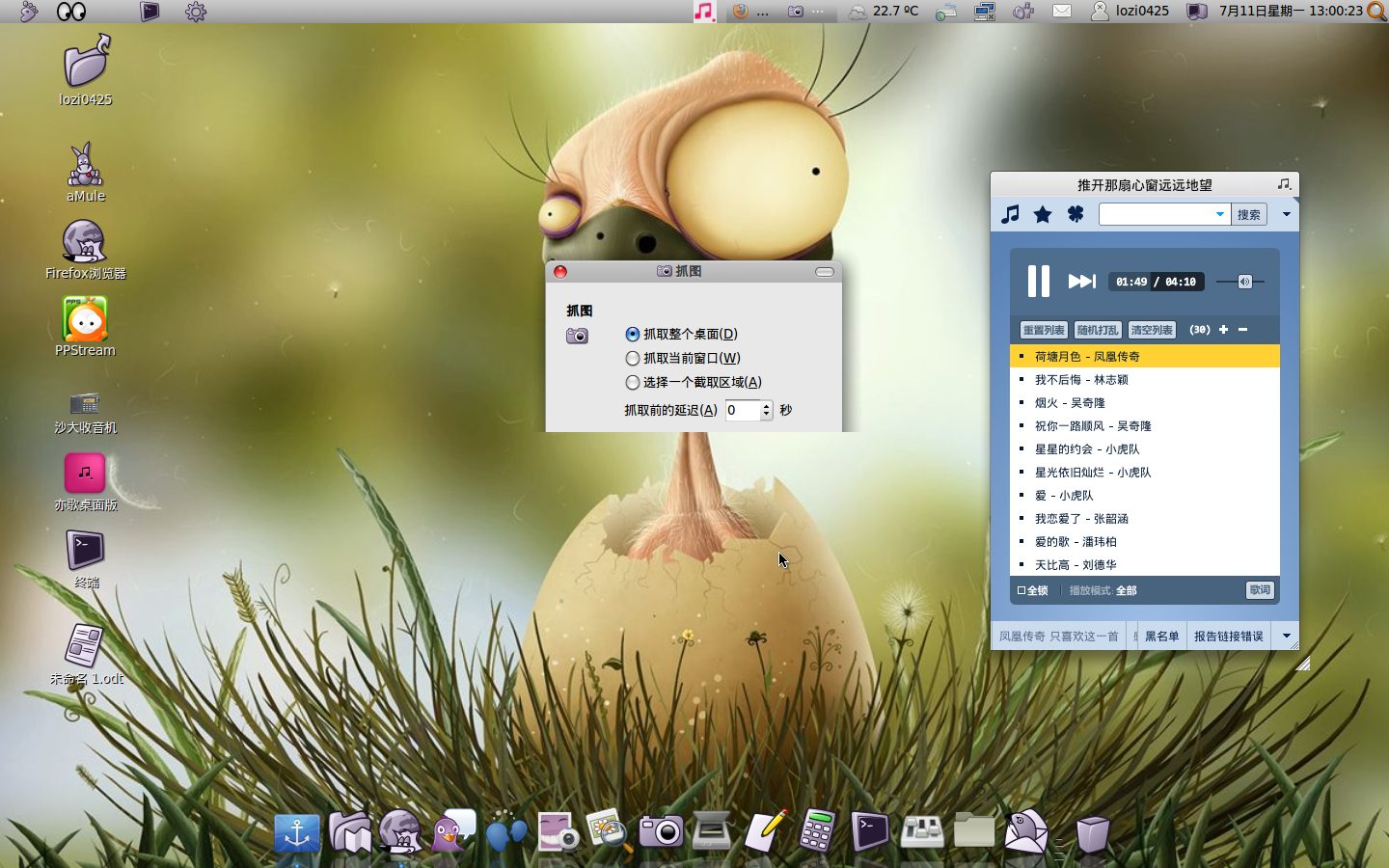This screenshot has height=868, width=1389.
Task: Open the star favorites tab in player
Action: pyautogui.click(x=1043, y=214)
